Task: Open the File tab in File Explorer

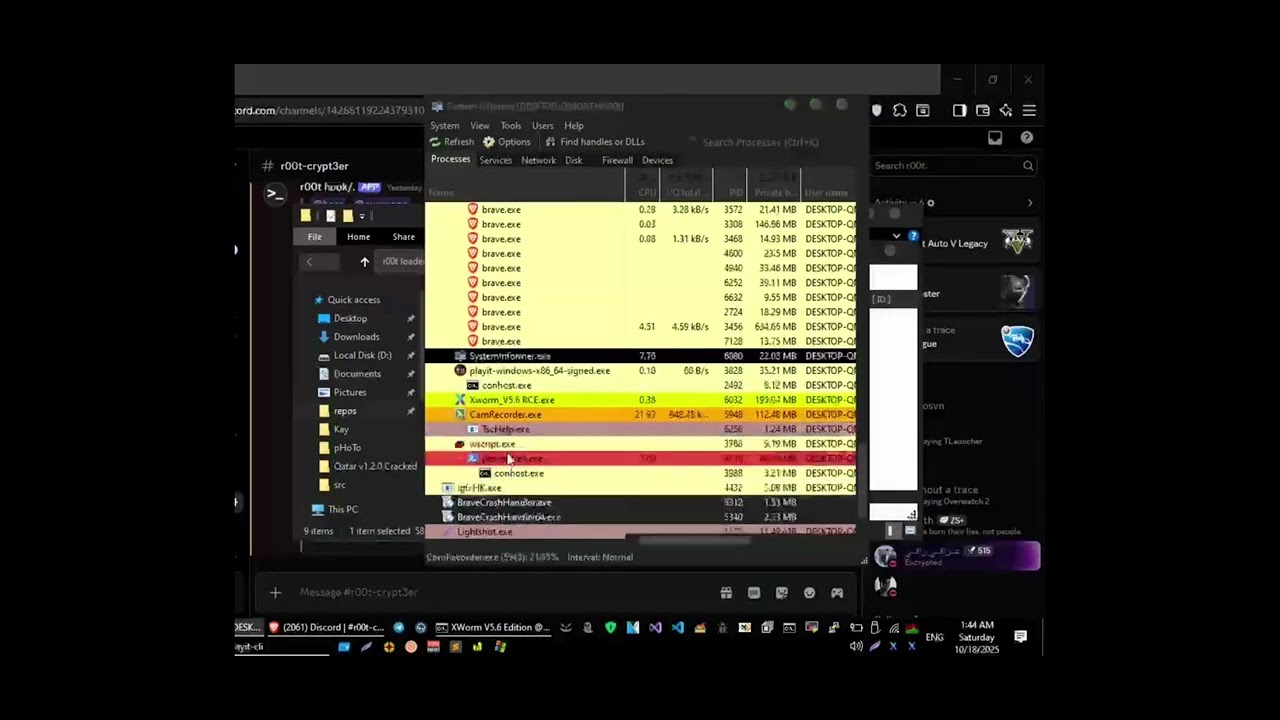Action: point(314,237)
